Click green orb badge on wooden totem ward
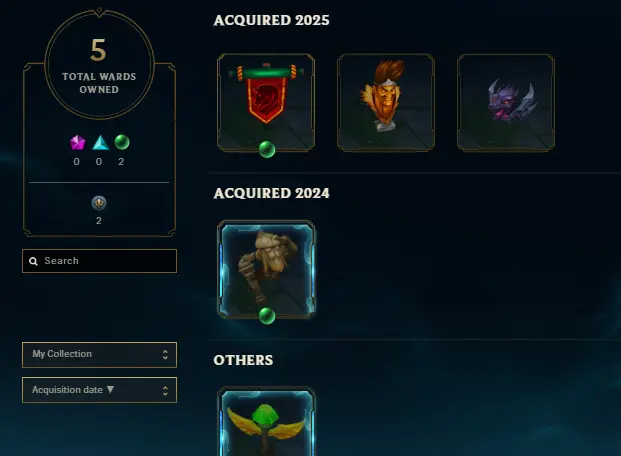Viewport: 621px width, 456px height. coord(267,316)
